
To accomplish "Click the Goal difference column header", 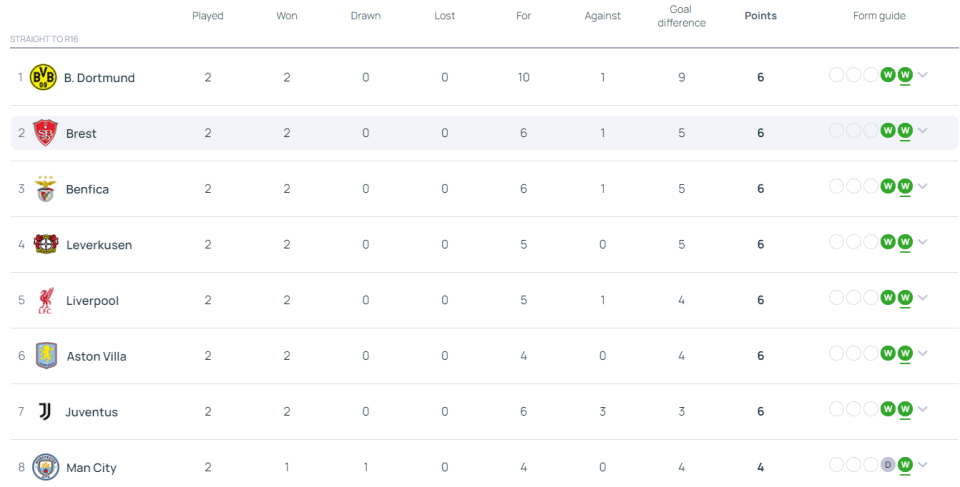I will click(x=681, y=16).
